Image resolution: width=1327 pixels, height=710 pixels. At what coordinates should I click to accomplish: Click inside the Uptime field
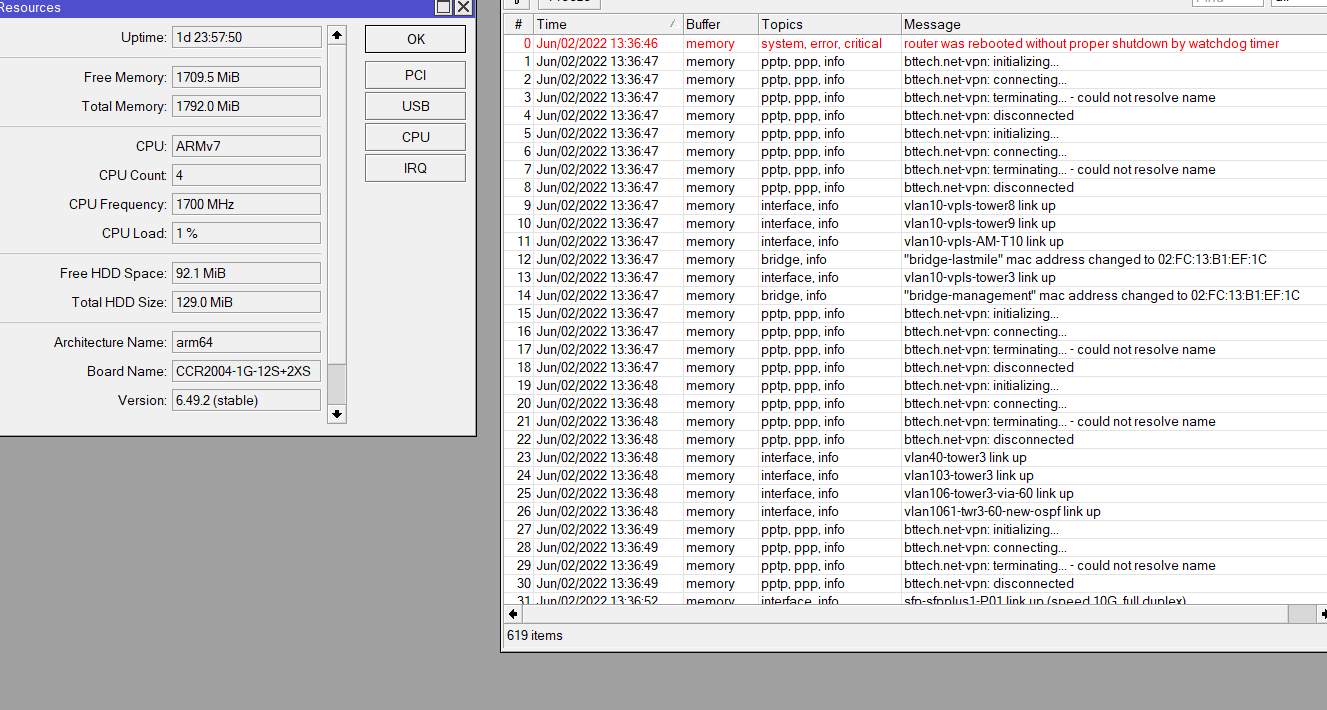245,37
